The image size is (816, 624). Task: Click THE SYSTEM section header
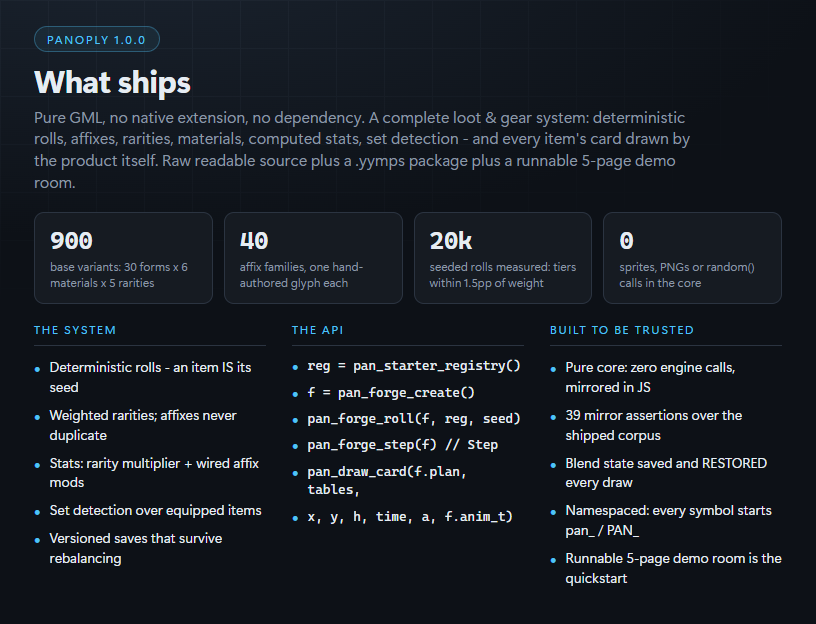tap(75, 330)
